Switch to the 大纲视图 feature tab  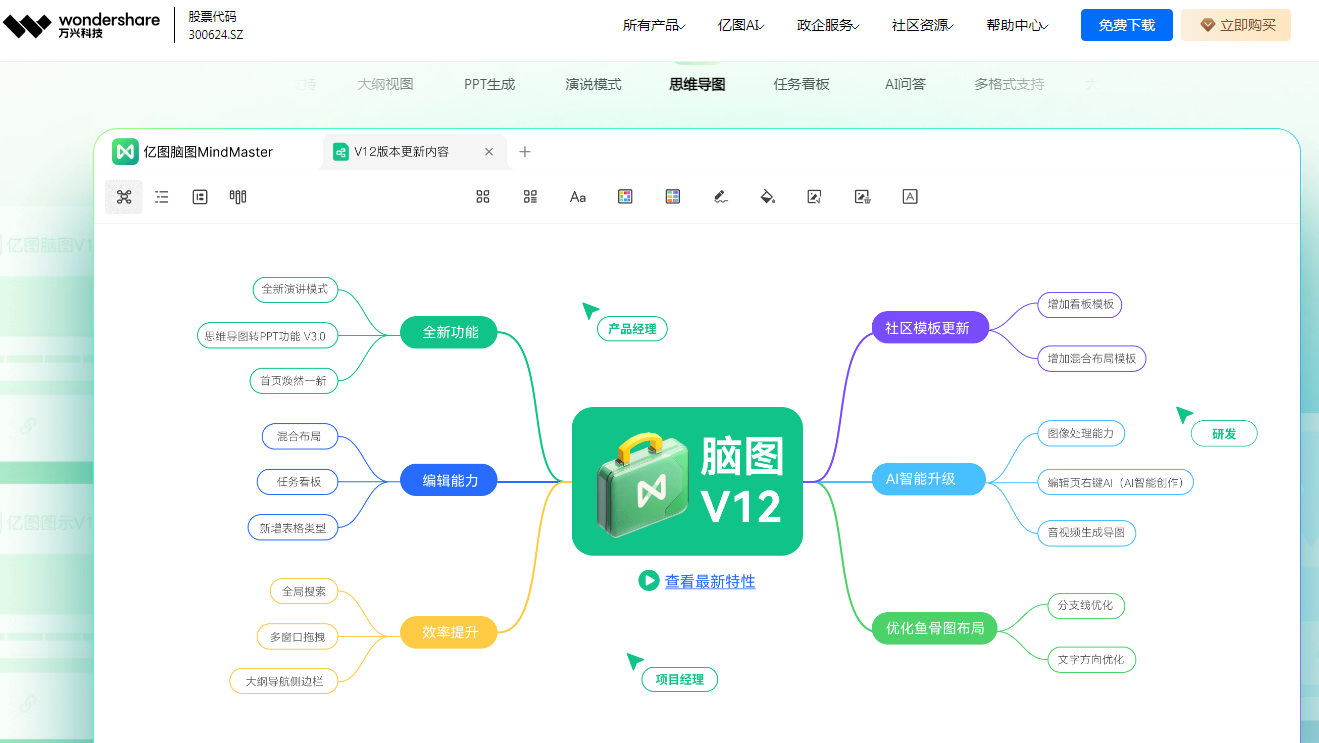tap(385, 84)
